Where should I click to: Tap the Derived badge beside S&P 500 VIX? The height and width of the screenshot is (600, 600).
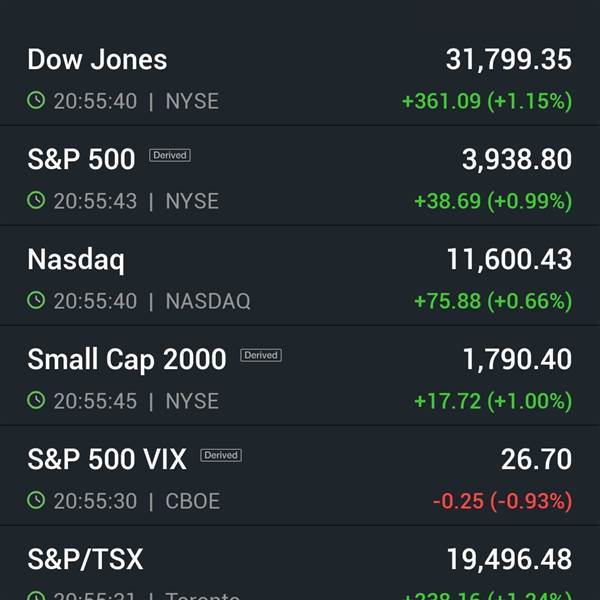[221, 455]
